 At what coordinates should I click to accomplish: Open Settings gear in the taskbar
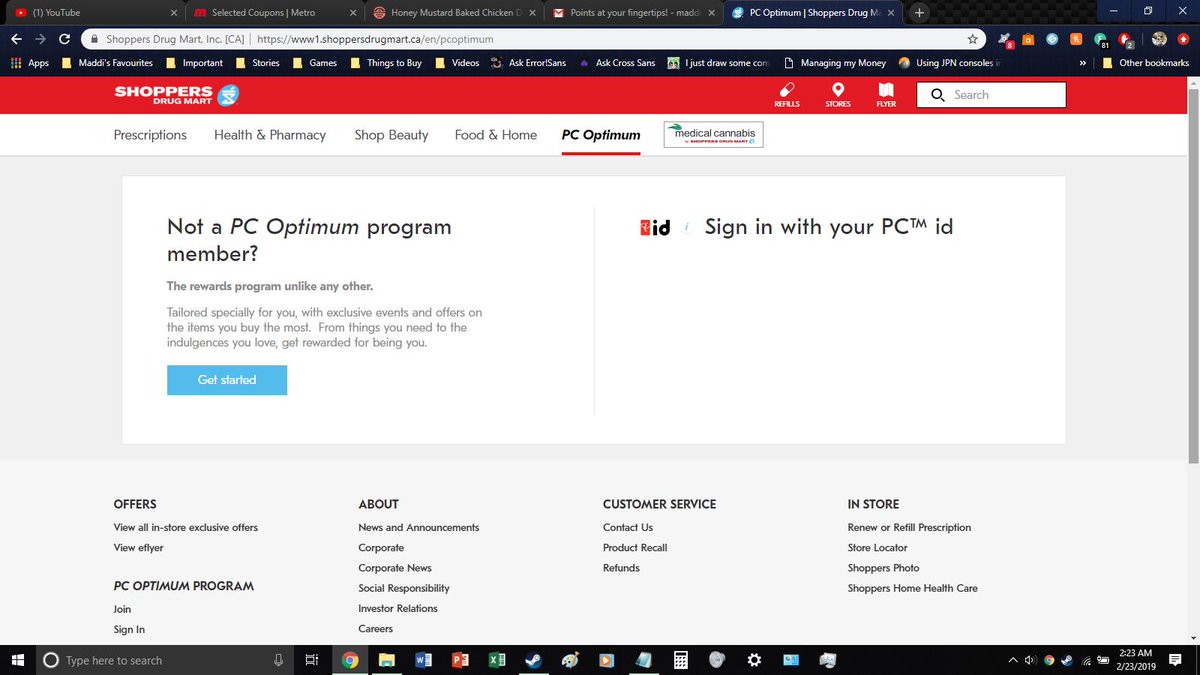754,660
